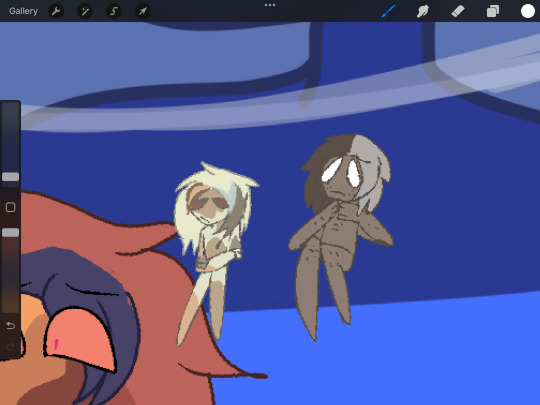Activate the Selection tool
The height and width of the screenshot is (405, 540).
pos(114,11)
